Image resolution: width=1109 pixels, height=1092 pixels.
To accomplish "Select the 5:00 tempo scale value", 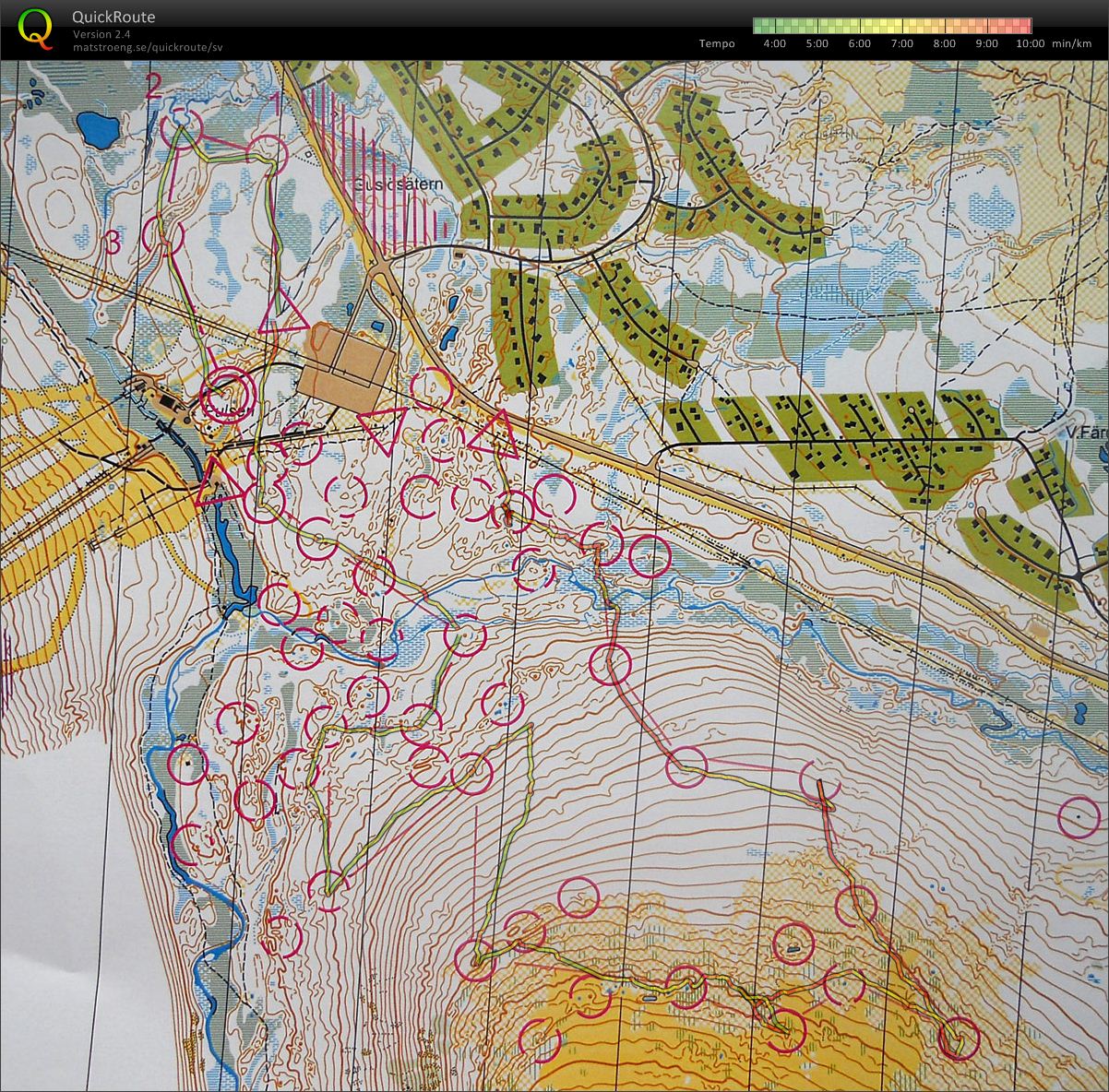I will (x=817, y=43).
